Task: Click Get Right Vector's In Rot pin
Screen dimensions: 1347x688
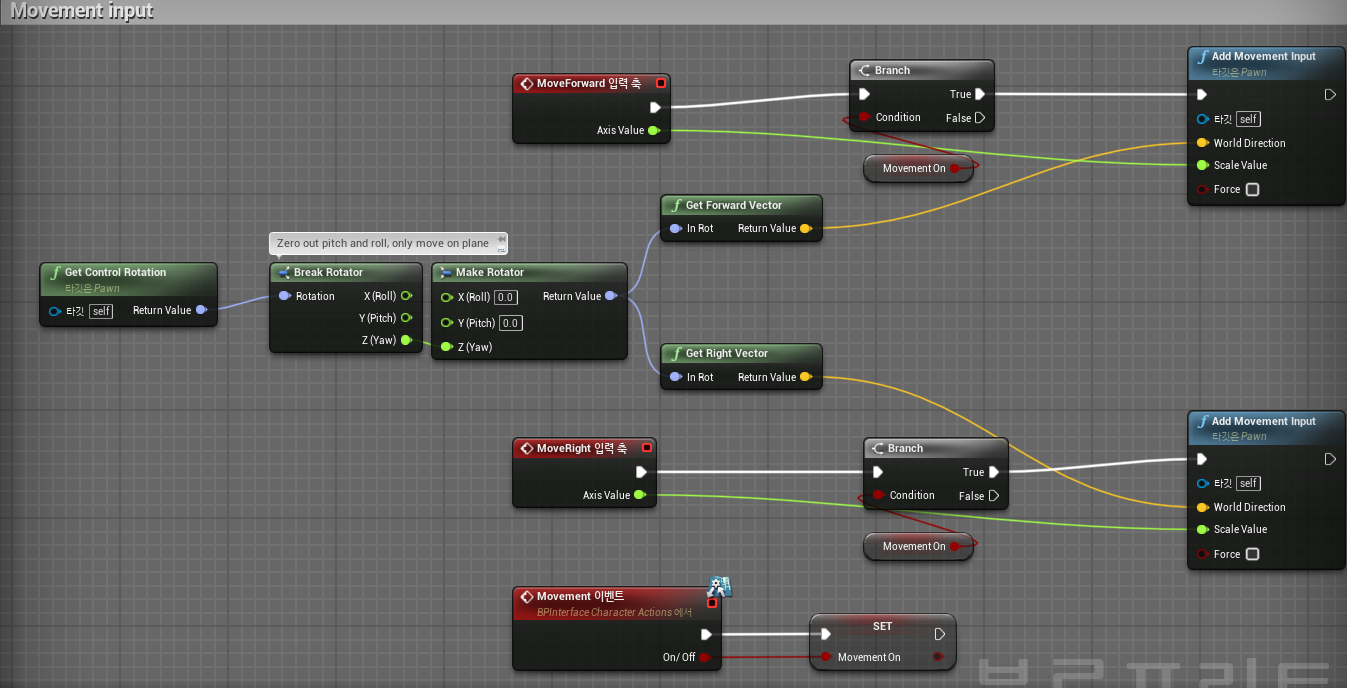Action: (x=675, y=377)
